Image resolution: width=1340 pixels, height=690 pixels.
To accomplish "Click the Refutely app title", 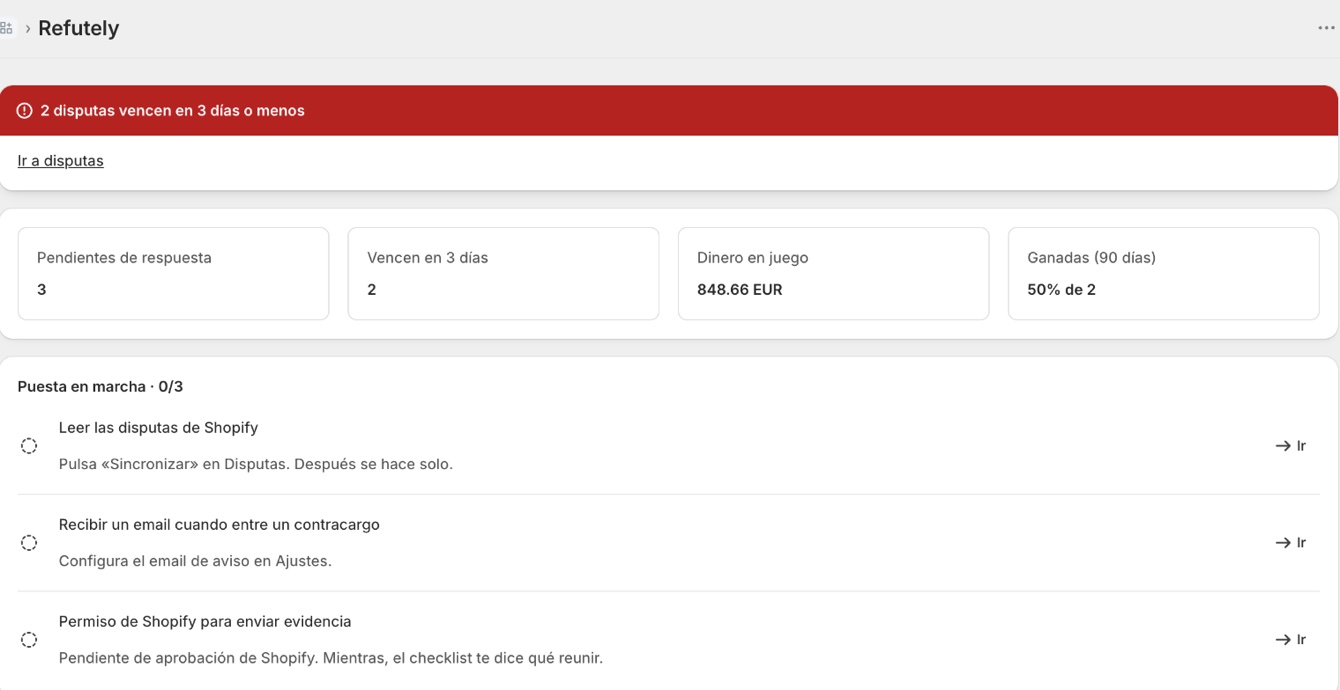I will point(78,28).
